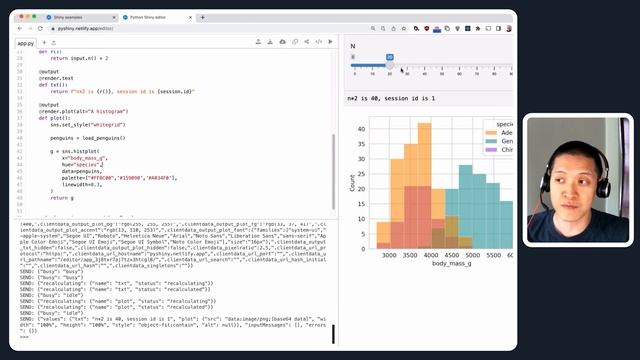Screen dimensions: 640x360
Task: Click the zoom magnifier icon in address bar
Action: [x=373, y=29]
